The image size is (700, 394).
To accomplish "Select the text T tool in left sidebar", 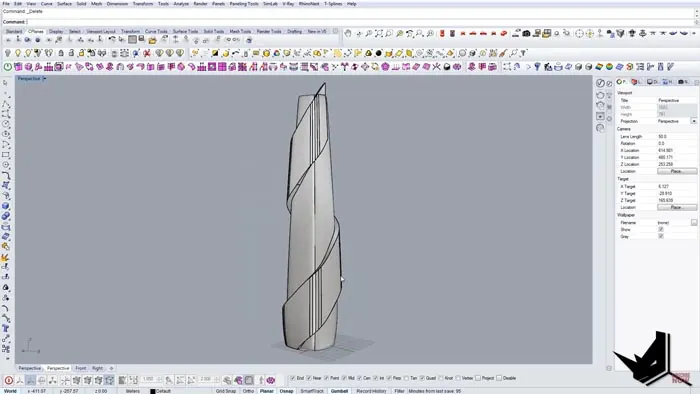I will 5,329.
